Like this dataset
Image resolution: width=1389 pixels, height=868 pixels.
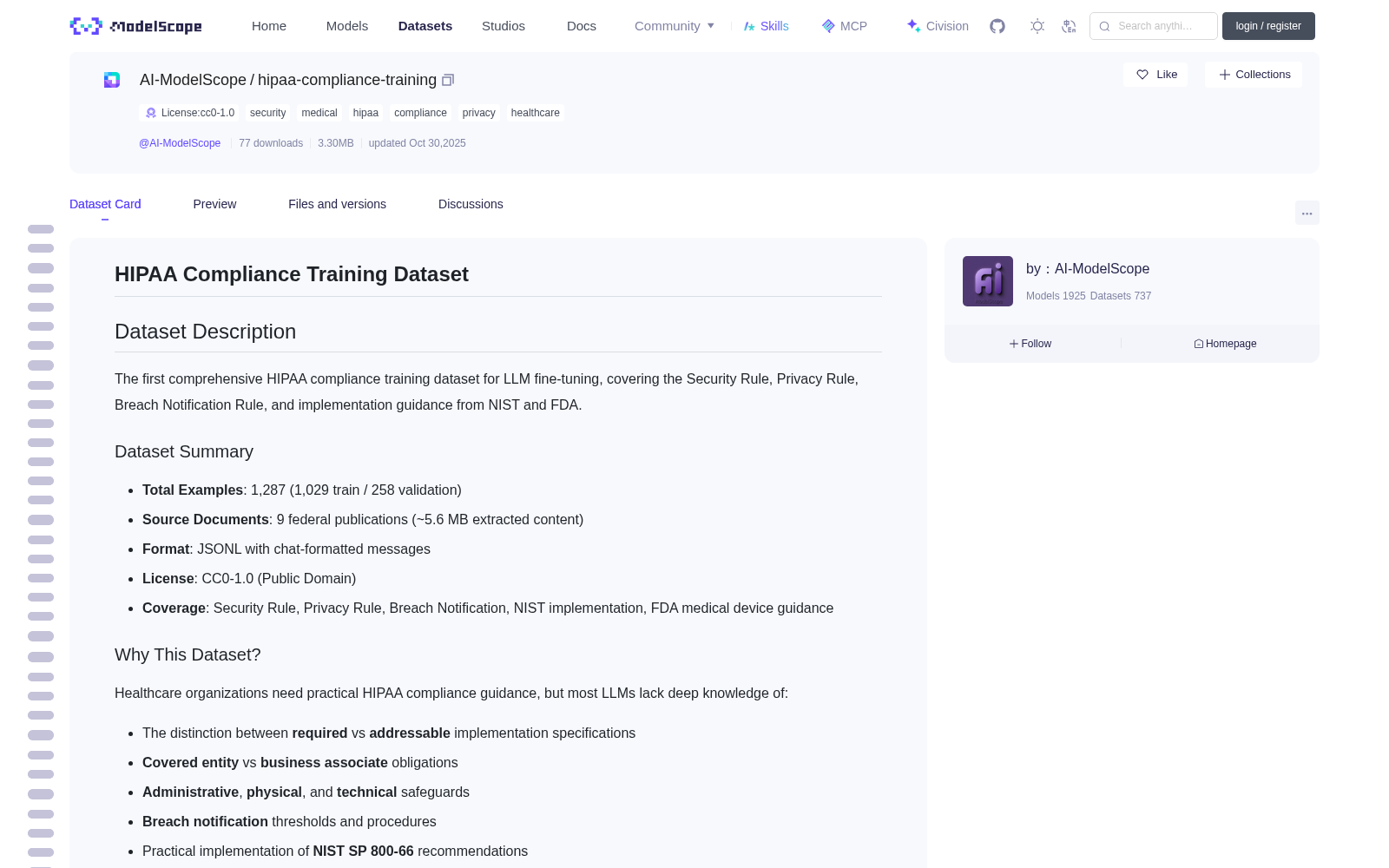1156,75
